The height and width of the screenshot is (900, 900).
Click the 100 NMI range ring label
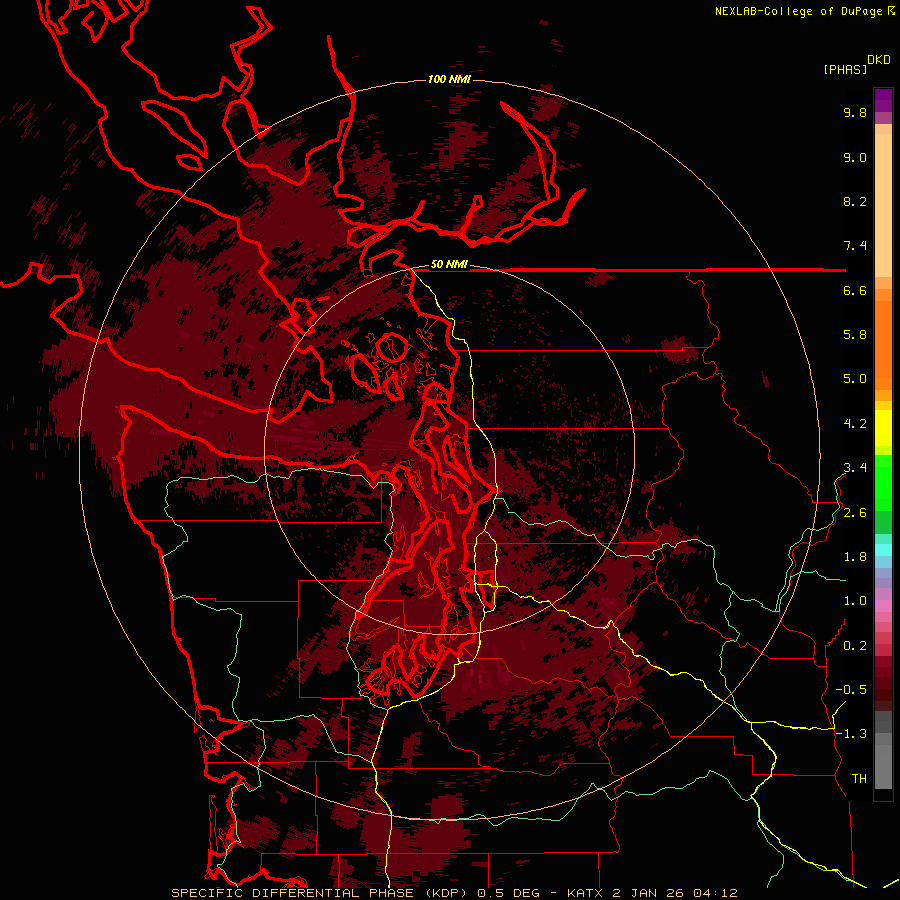[449, 79]
